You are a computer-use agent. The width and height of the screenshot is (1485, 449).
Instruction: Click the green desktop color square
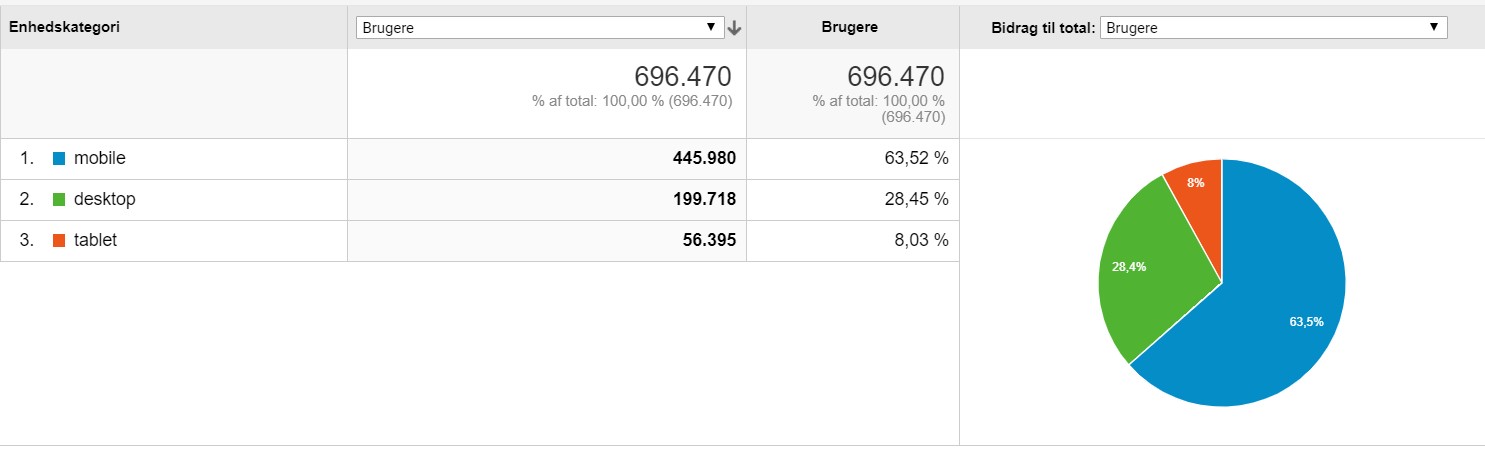pos(59,200)
